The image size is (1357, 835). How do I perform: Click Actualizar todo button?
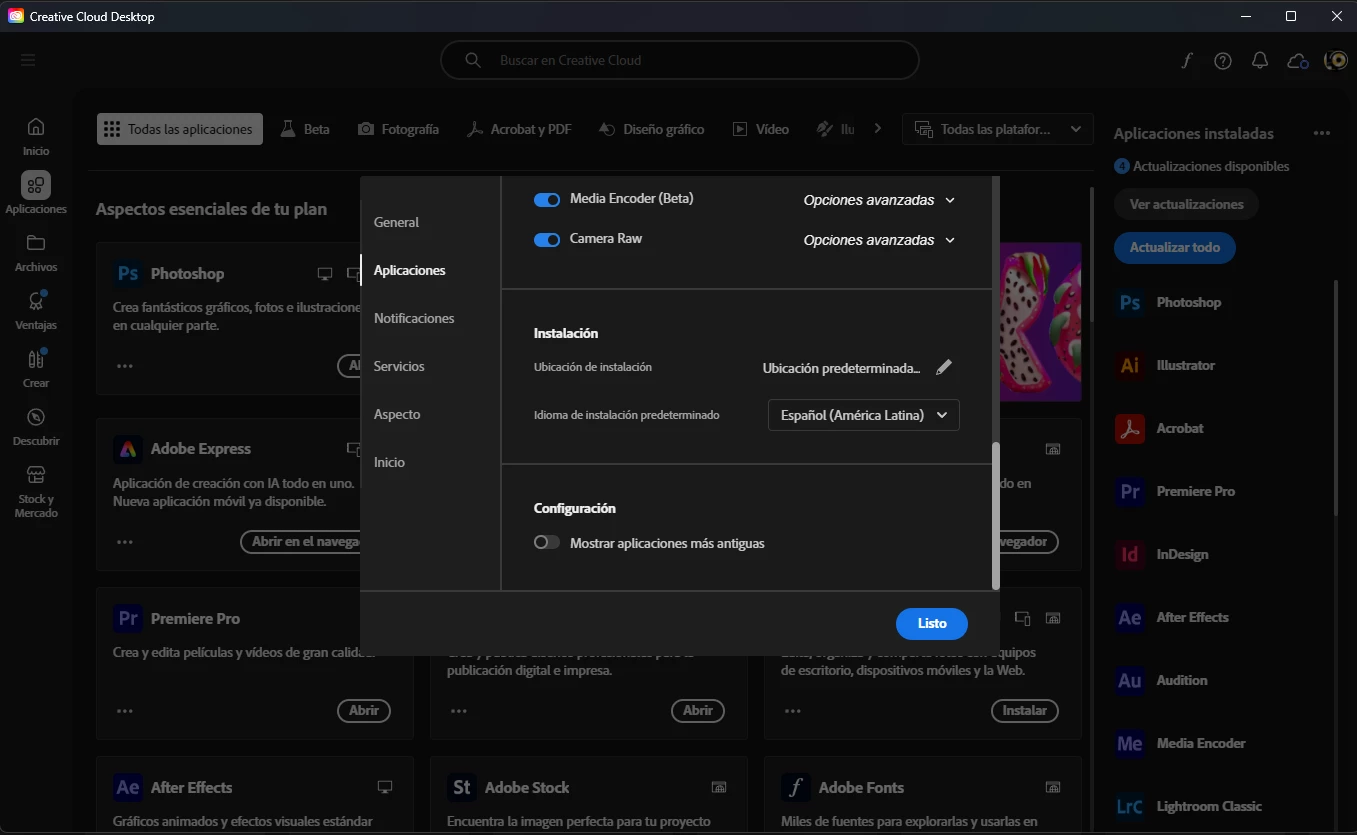1175,247
